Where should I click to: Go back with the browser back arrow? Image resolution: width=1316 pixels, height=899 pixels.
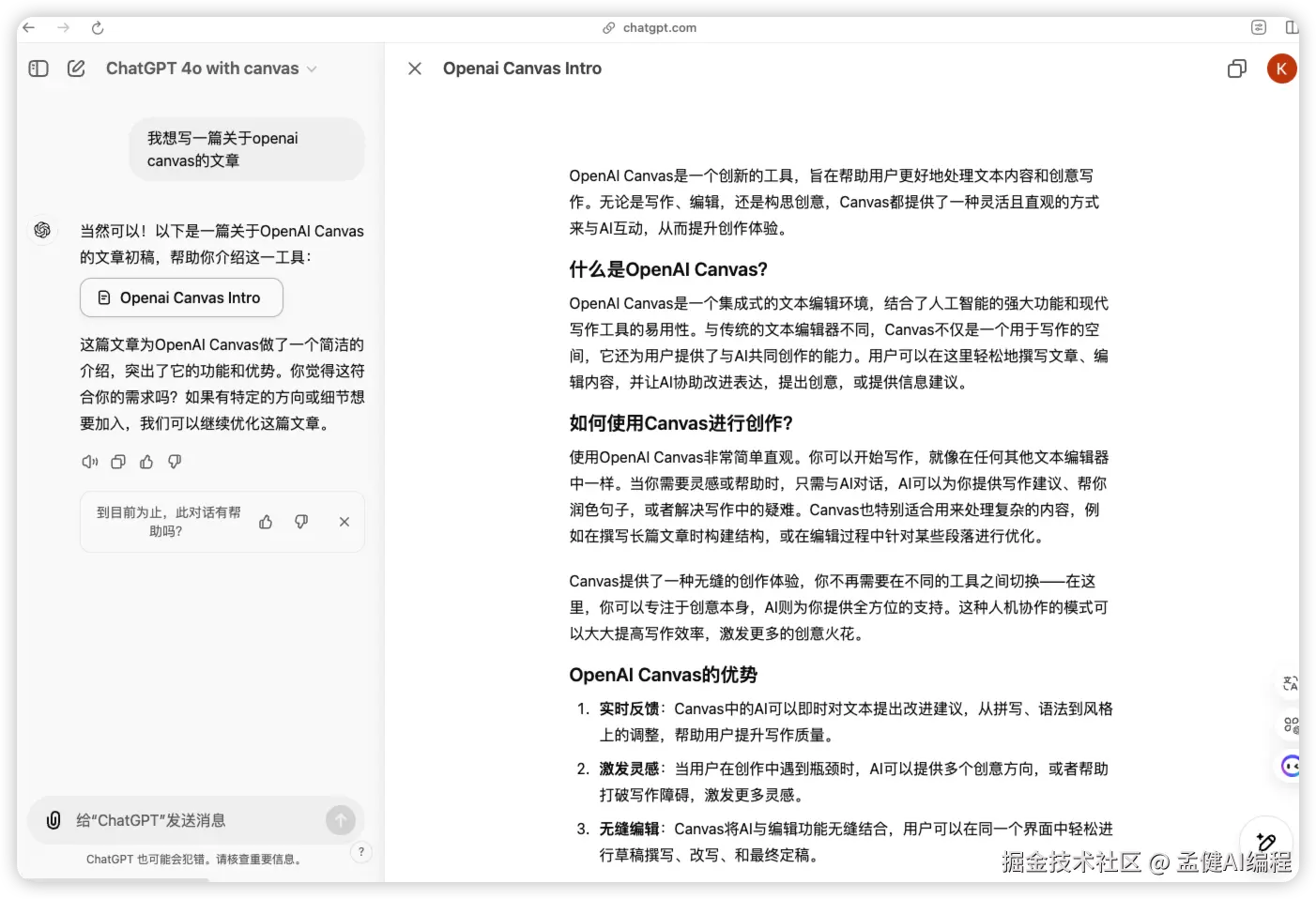[29, 28]
